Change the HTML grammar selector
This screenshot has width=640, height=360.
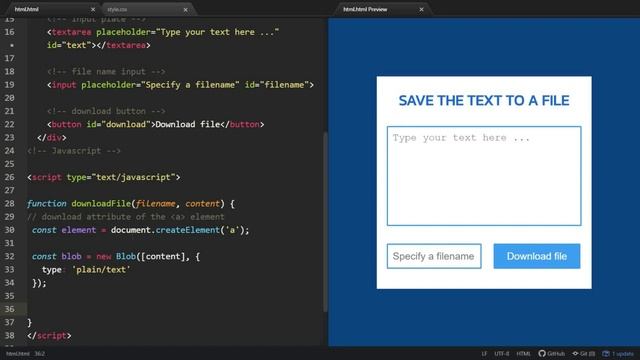523,353
